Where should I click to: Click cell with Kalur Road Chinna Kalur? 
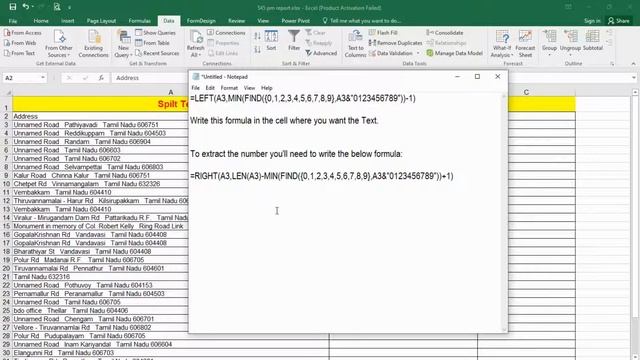coord(100,176)
